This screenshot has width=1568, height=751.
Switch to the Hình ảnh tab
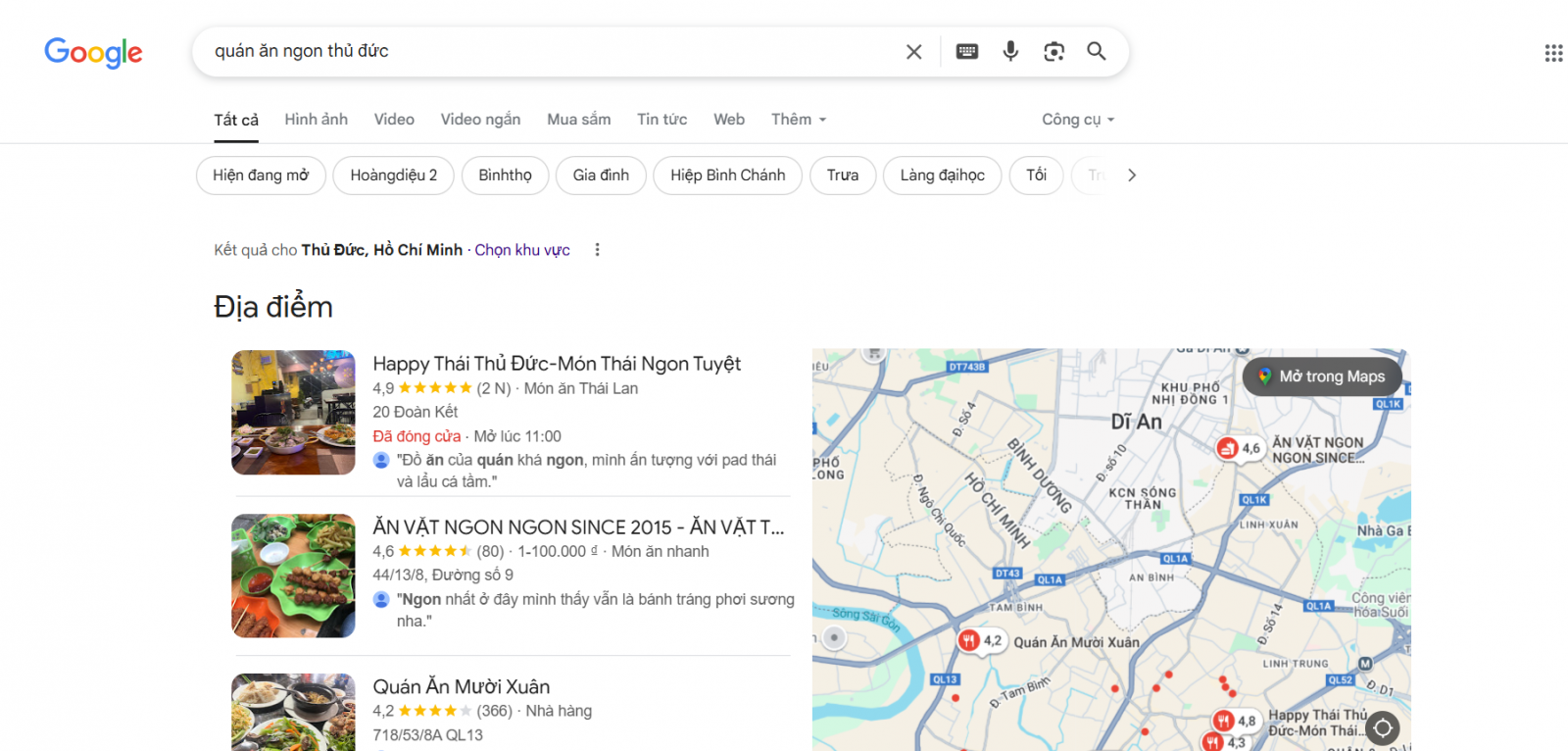[x=316, y=120]
